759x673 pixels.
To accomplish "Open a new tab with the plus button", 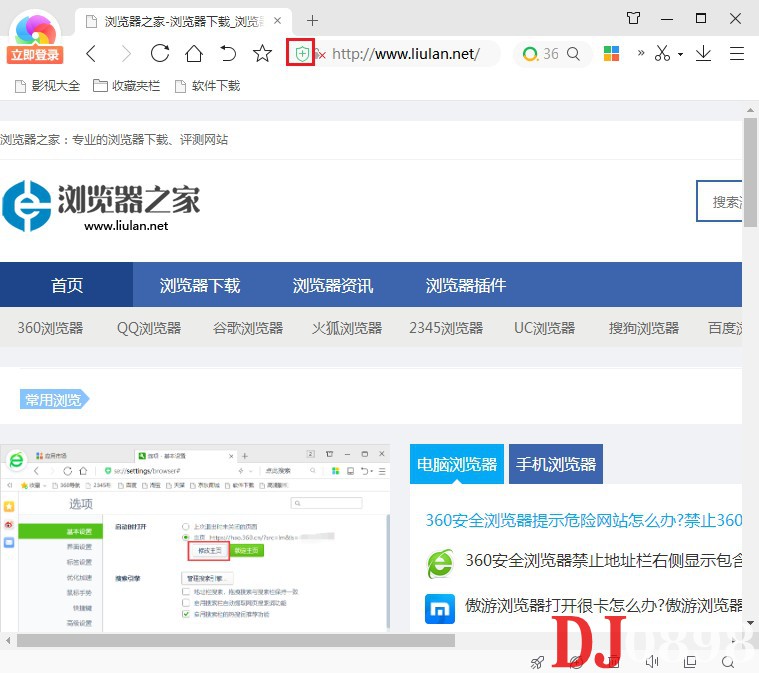I will 312,20.
